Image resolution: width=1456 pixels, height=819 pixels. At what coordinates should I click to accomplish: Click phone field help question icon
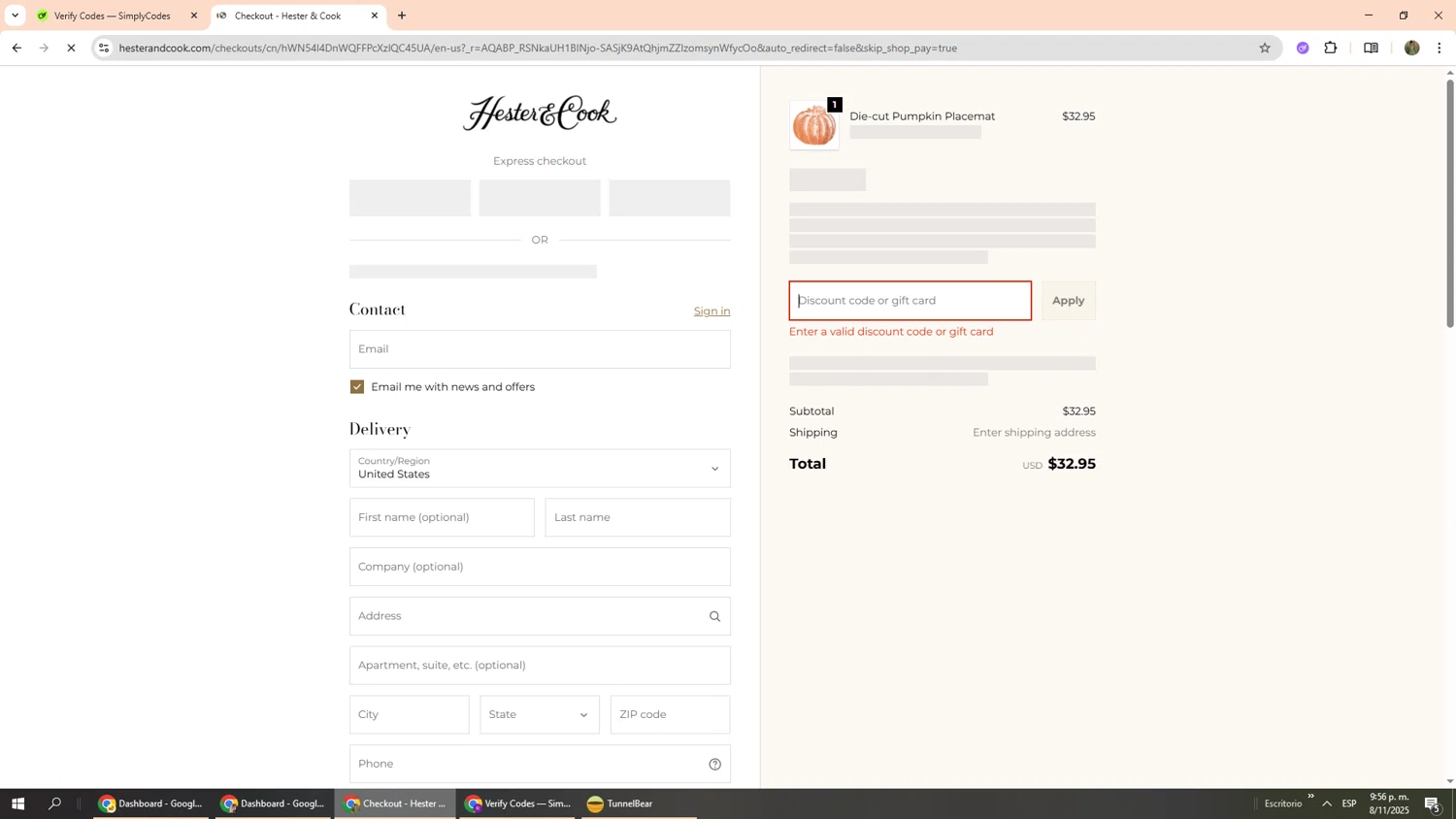[714, 764]
